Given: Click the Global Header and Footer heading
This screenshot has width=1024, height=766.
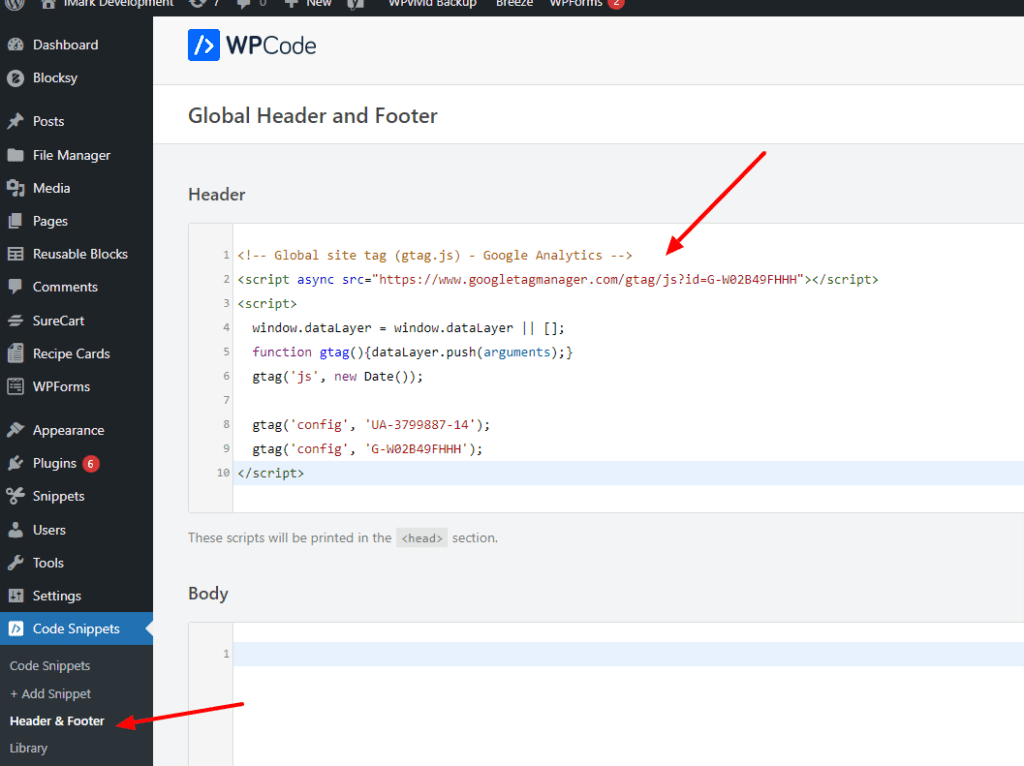Looking at the screenshot, I should pos(313,116).
